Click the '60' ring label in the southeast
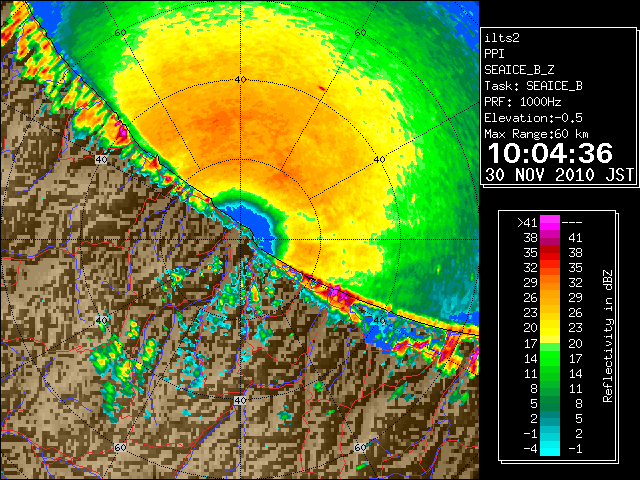640x480 pixels. coord(360,448)
